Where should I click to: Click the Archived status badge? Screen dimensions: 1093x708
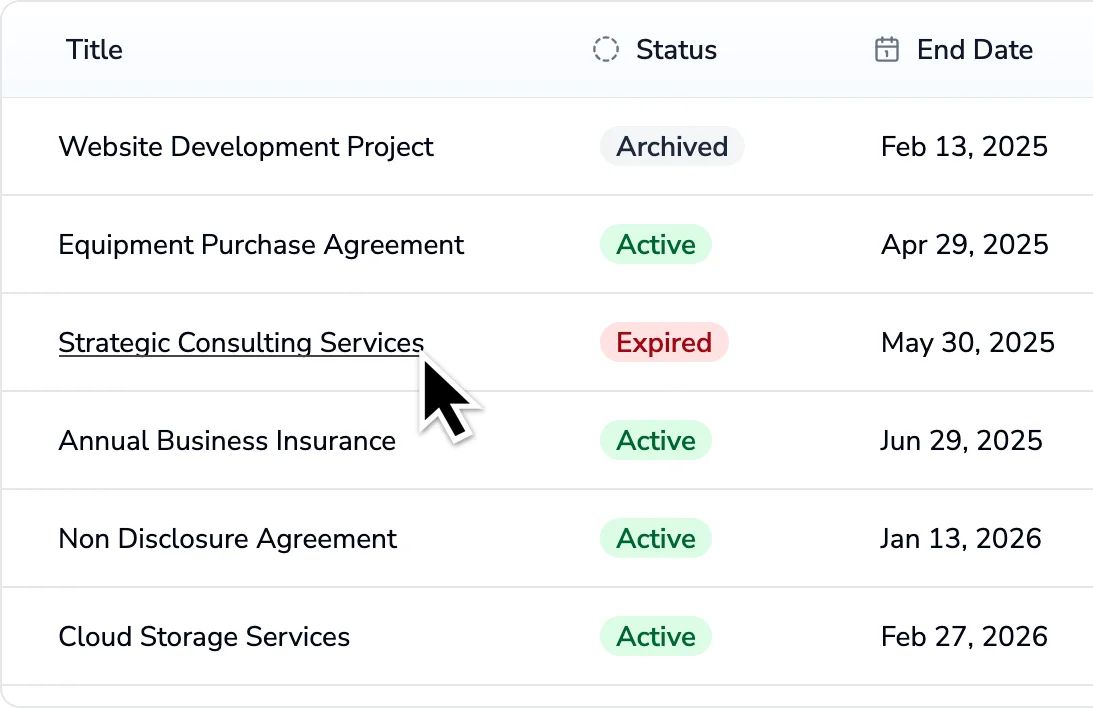671,146
